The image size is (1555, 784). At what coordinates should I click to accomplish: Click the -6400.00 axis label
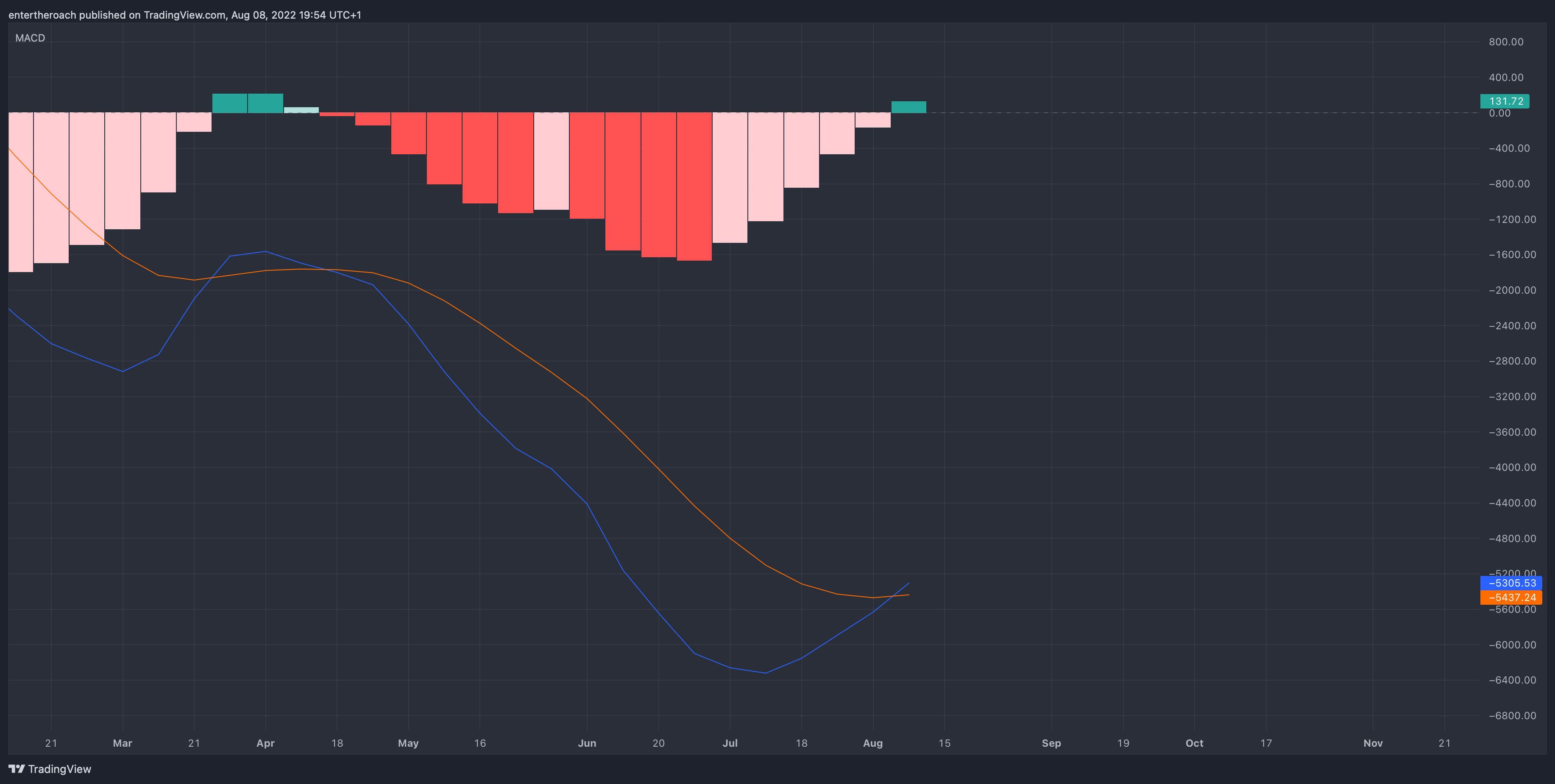point(1512,680)
